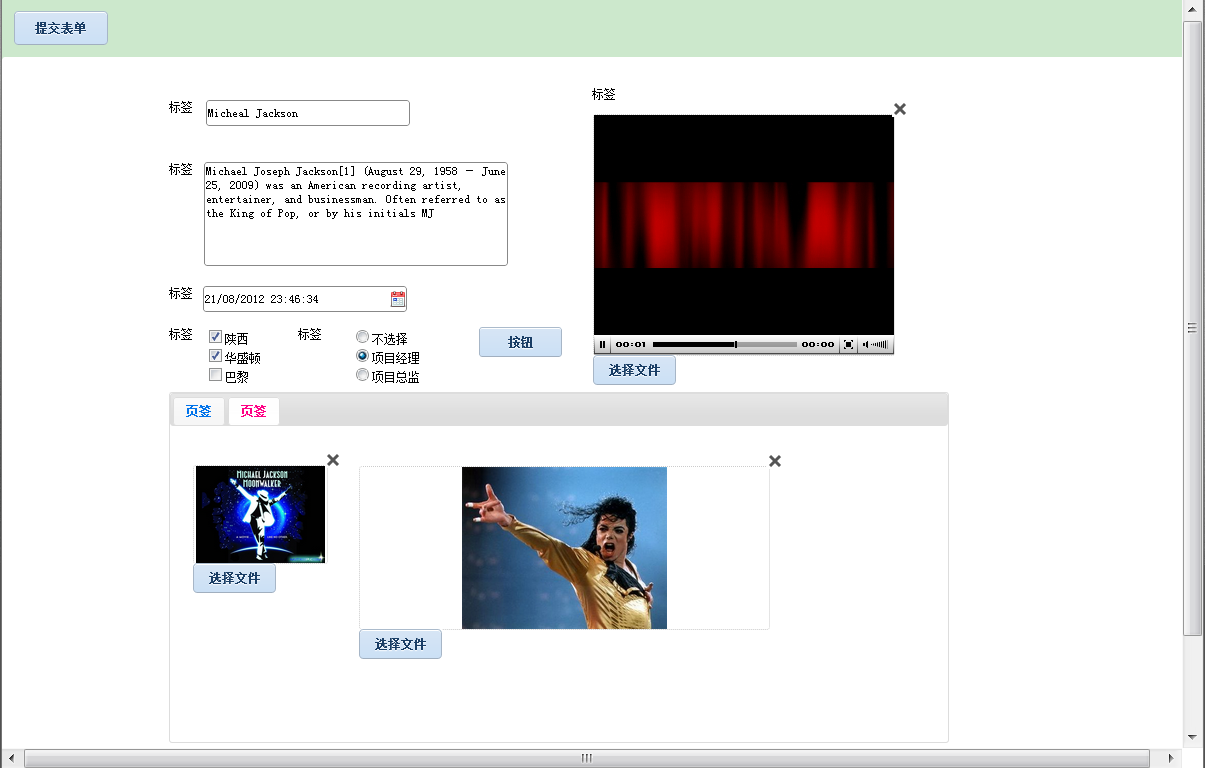This screenshot has width=1205, height=768.
Task: Mute the video player audio
Action: coord(864,345)
